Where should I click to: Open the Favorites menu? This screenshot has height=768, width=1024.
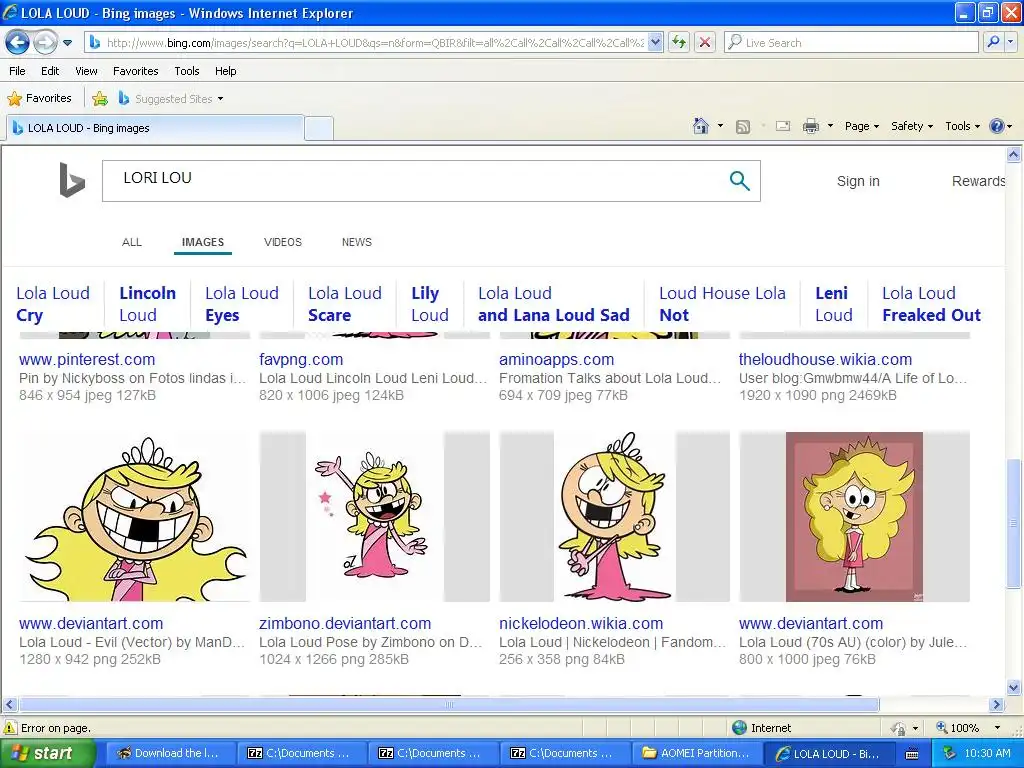click(135, 71)
